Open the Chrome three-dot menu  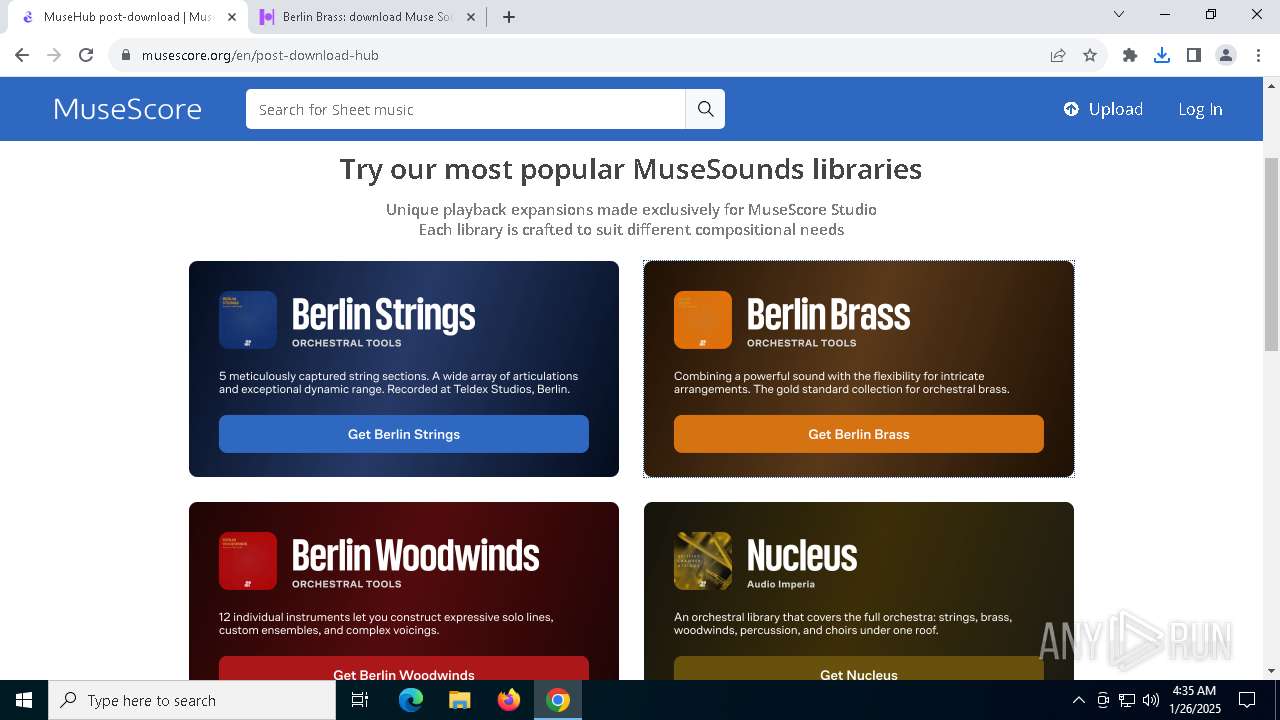[1258, 55]
